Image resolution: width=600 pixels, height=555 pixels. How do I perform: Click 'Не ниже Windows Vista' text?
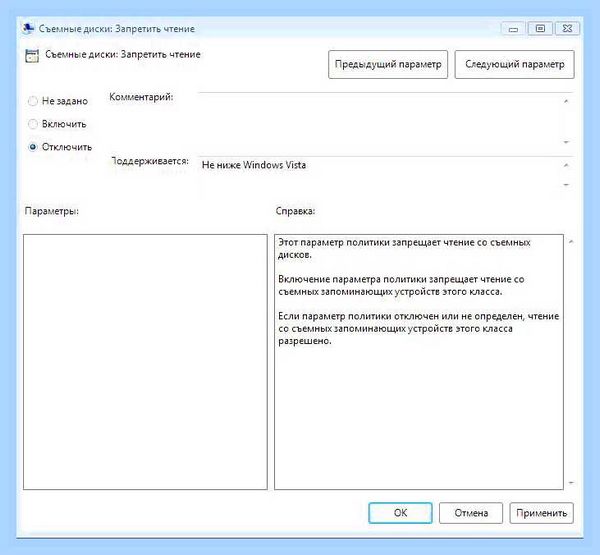(254, 165)
